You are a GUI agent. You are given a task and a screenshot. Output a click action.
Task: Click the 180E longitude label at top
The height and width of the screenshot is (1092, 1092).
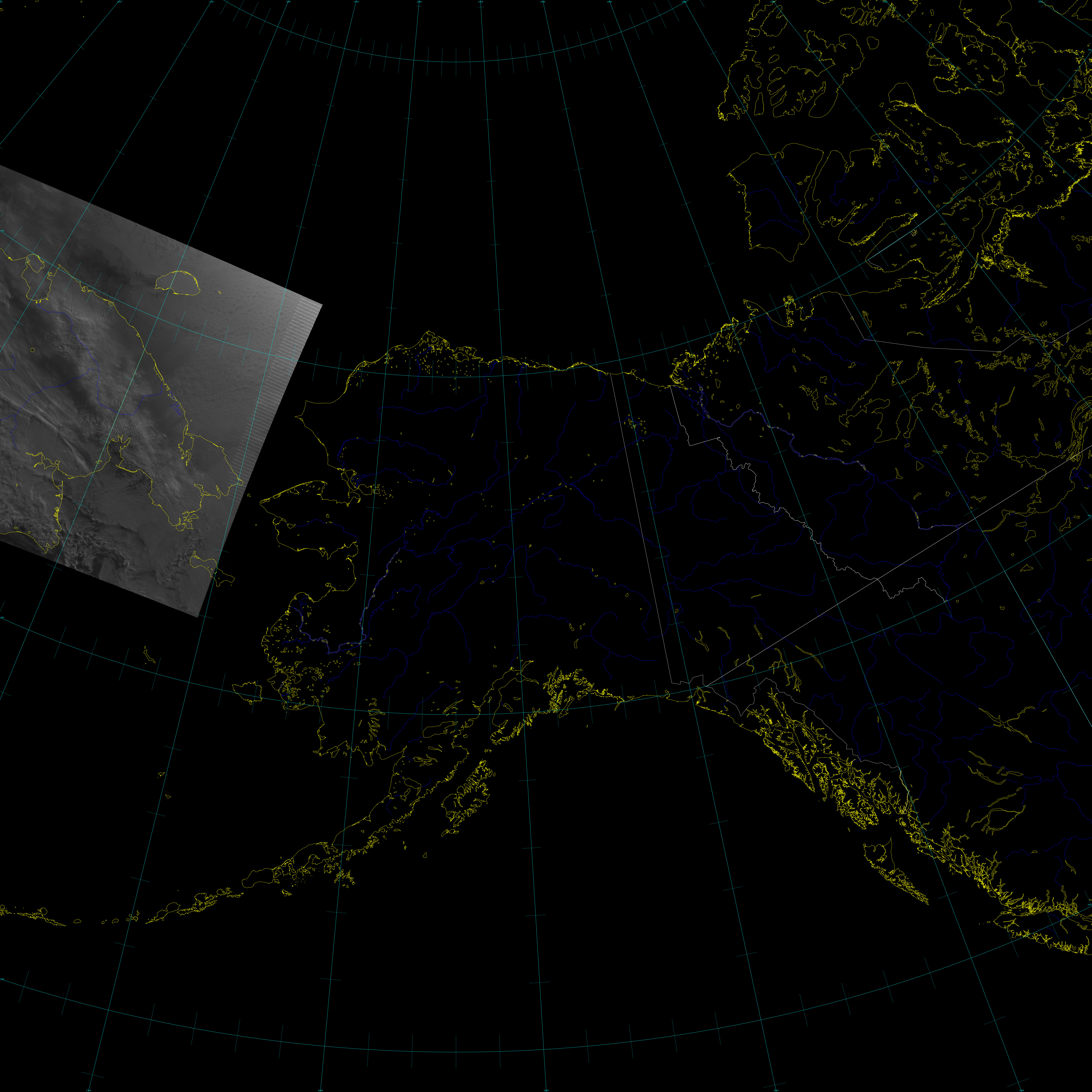[288, 2]
